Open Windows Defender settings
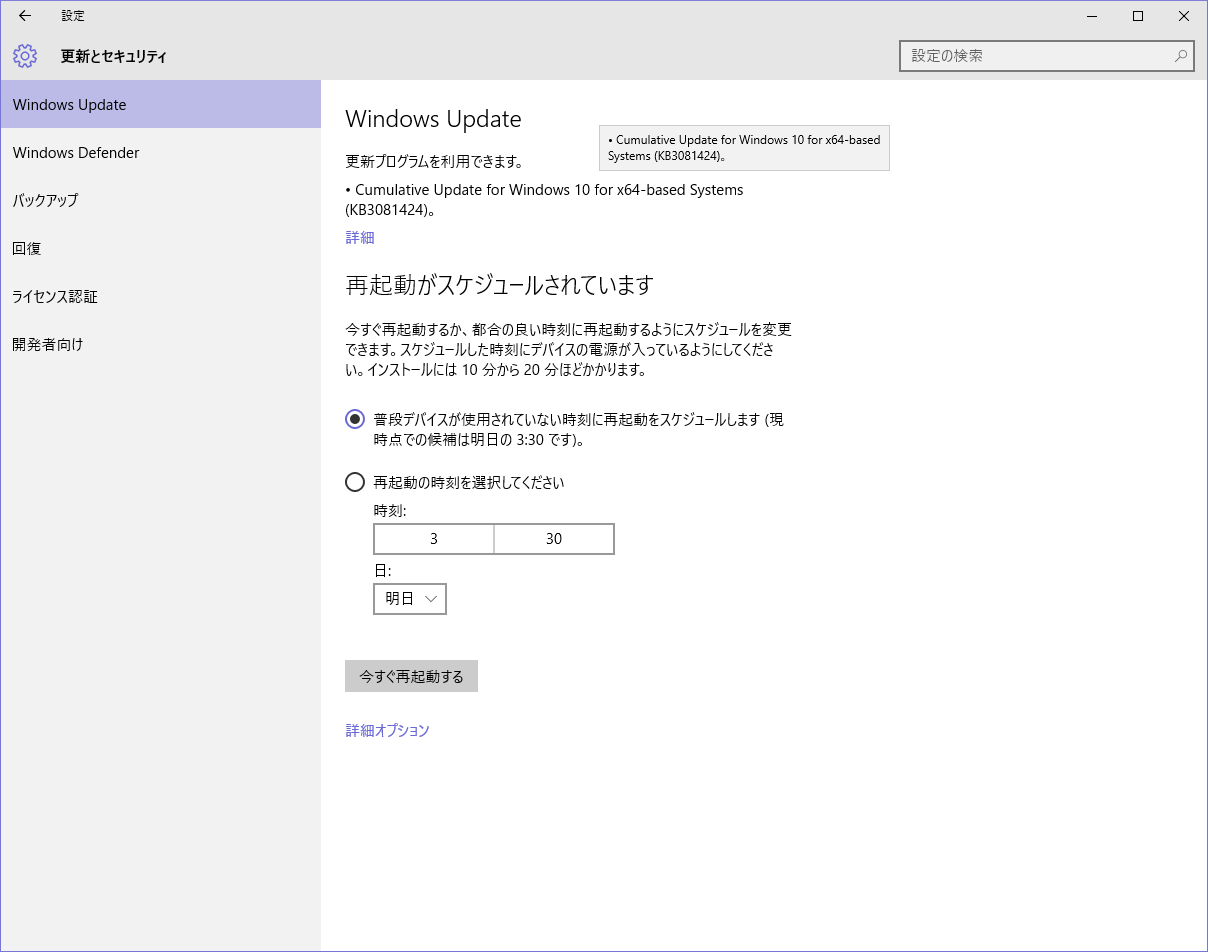This screenshot has height=952, width=1208. pyautogui.click(x=160, y=152)
